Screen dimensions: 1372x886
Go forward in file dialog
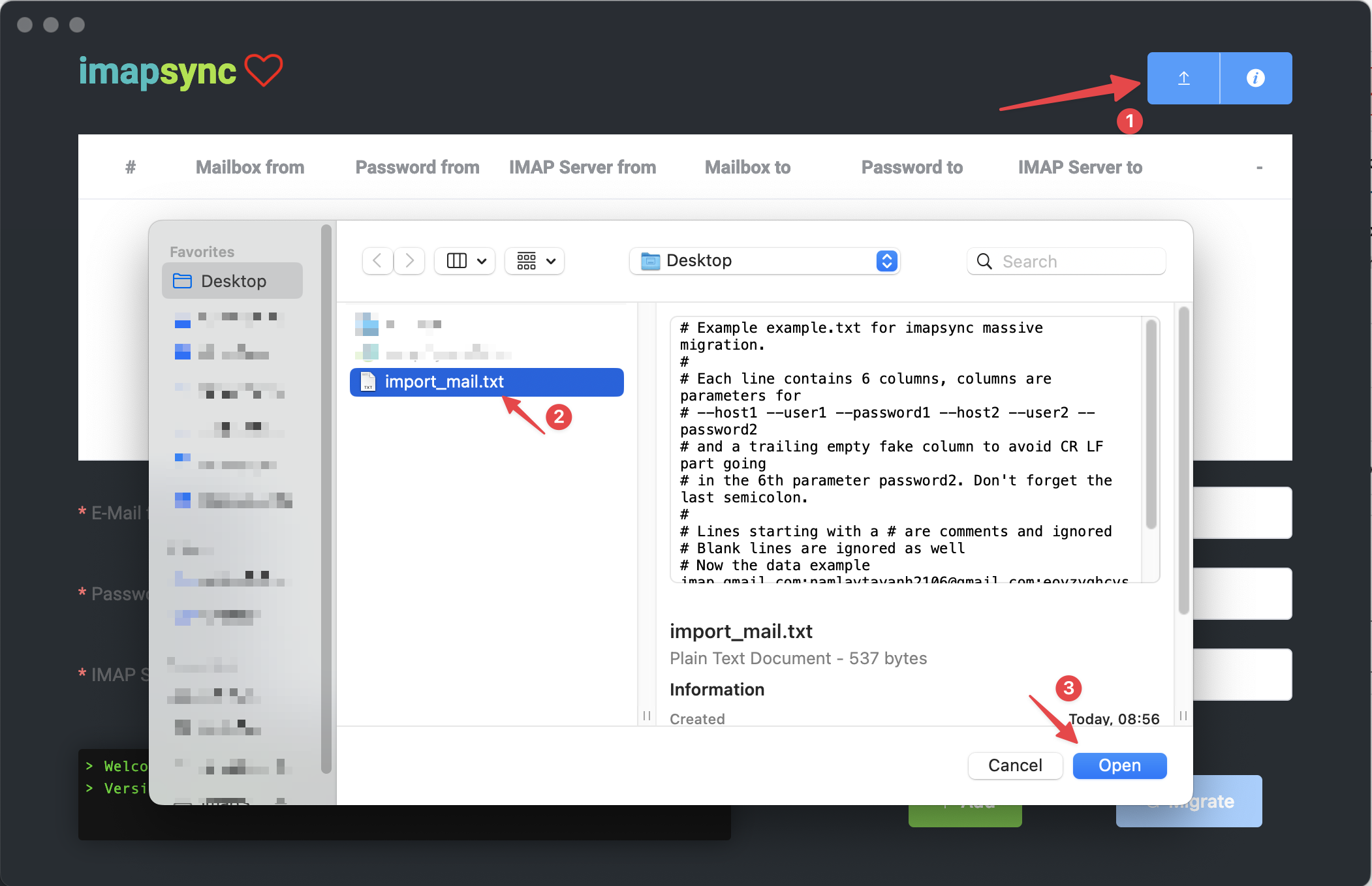pos(409,261)
